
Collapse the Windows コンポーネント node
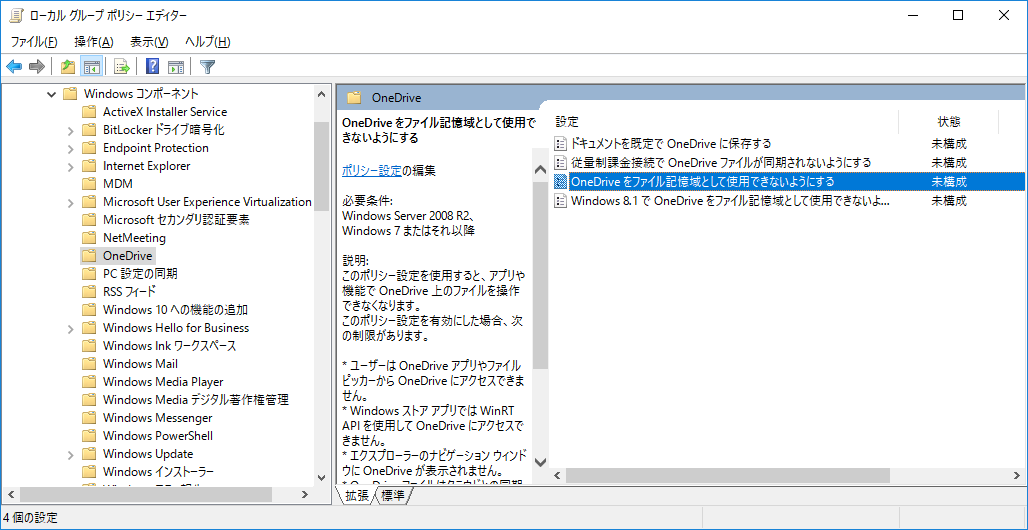click(x=52, y=94)
